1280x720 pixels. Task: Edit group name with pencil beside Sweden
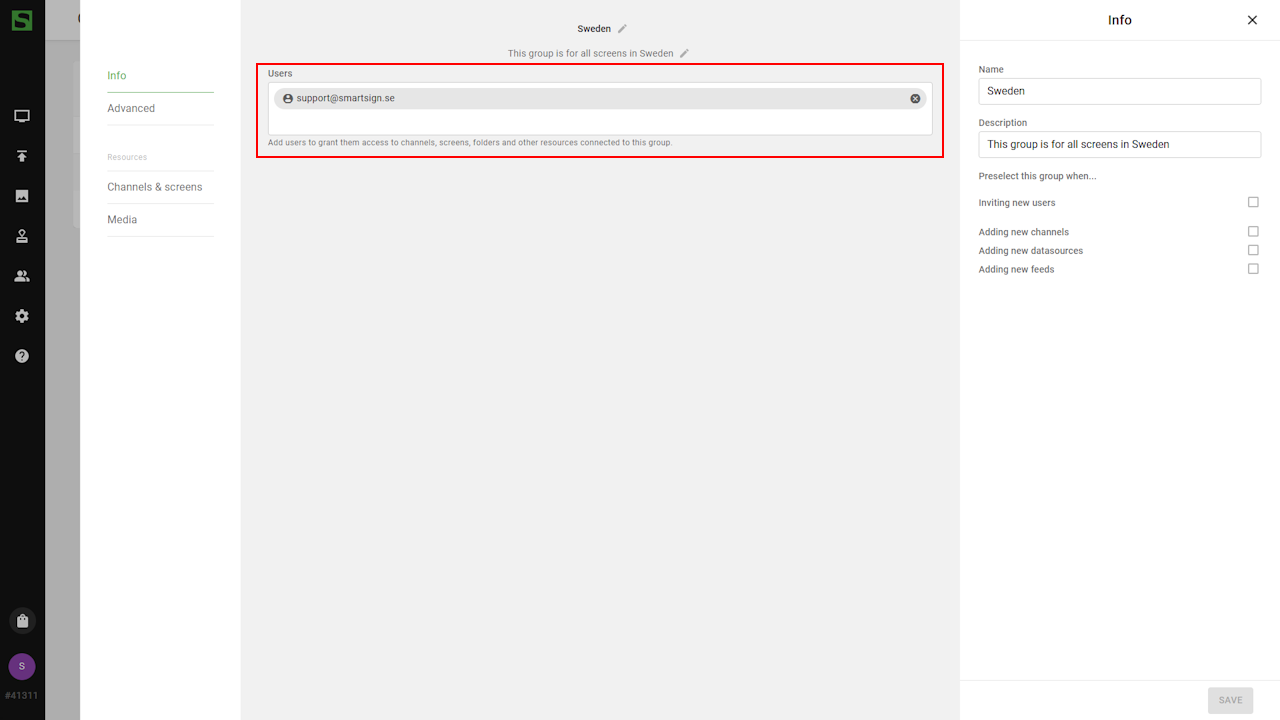pos(622,29)
